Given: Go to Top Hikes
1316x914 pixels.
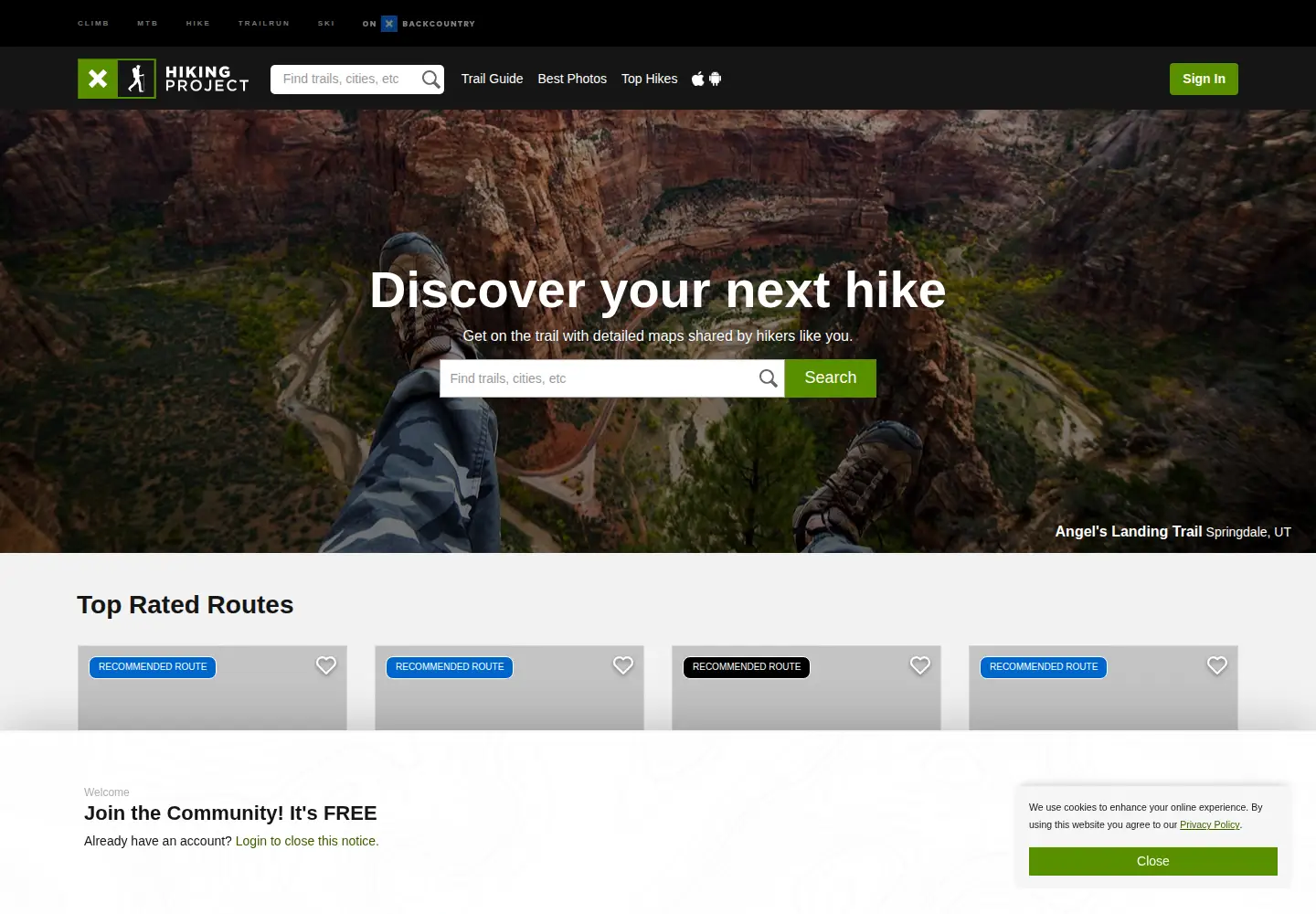Looking at the screenshot, I should click(650, 79).
